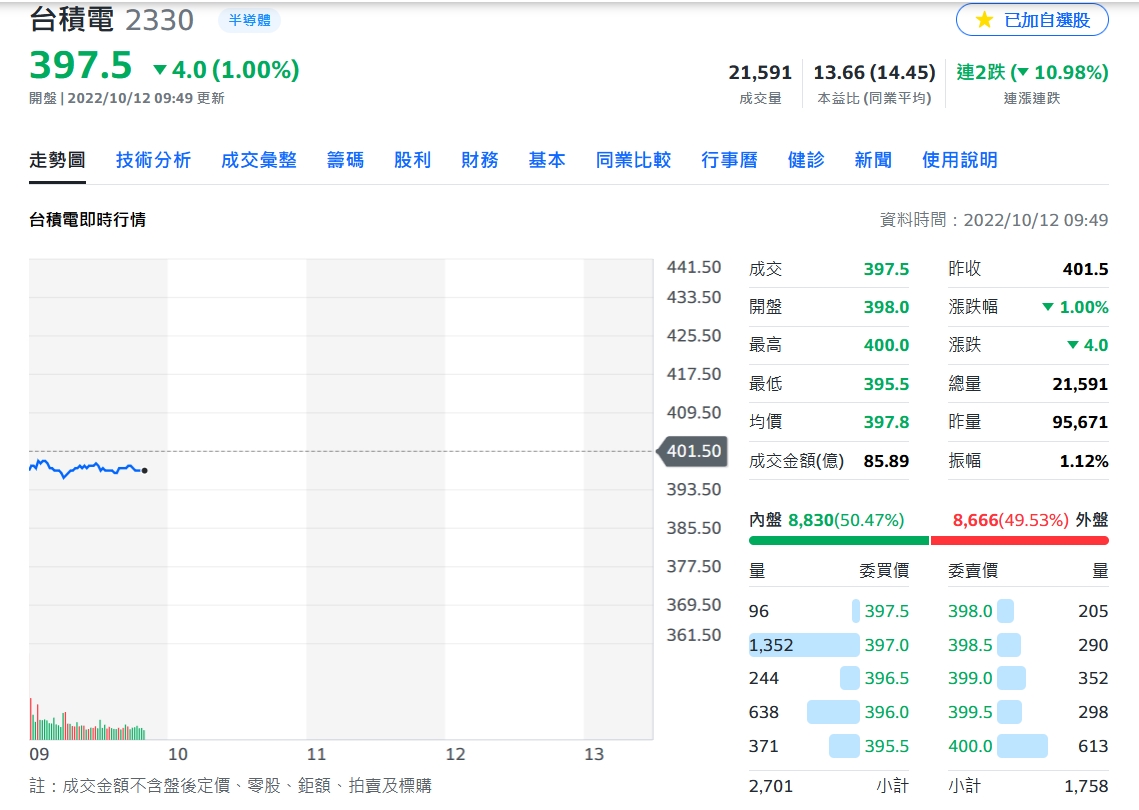The height and width of the screenshot is (810, 1139).
Task: Select the ask price 400.0 row
Action: pyautogui.click(x=1028, y=746)
